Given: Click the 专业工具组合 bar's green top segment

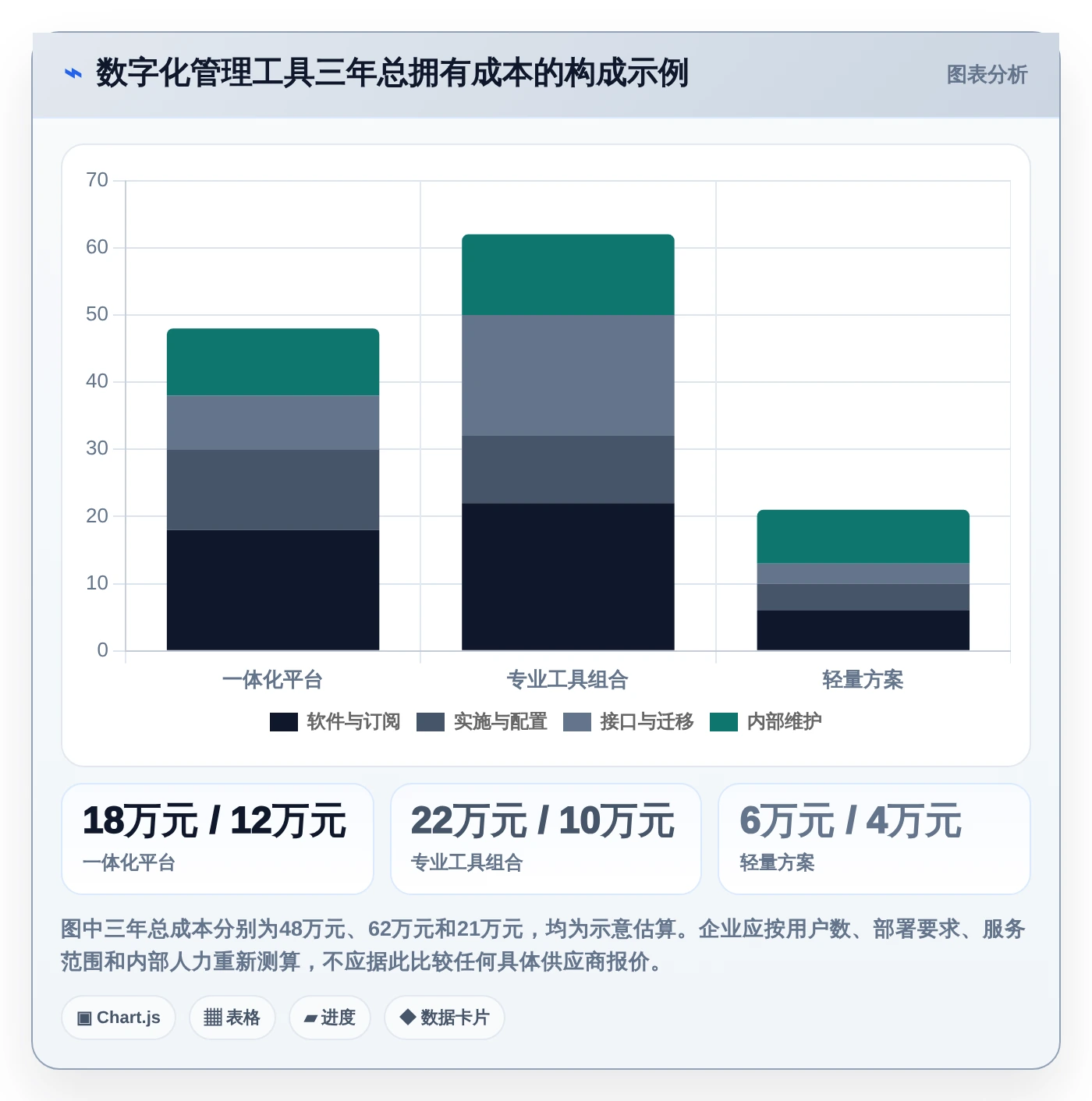Looking at the screenshot, I should [x=568, y=274].
